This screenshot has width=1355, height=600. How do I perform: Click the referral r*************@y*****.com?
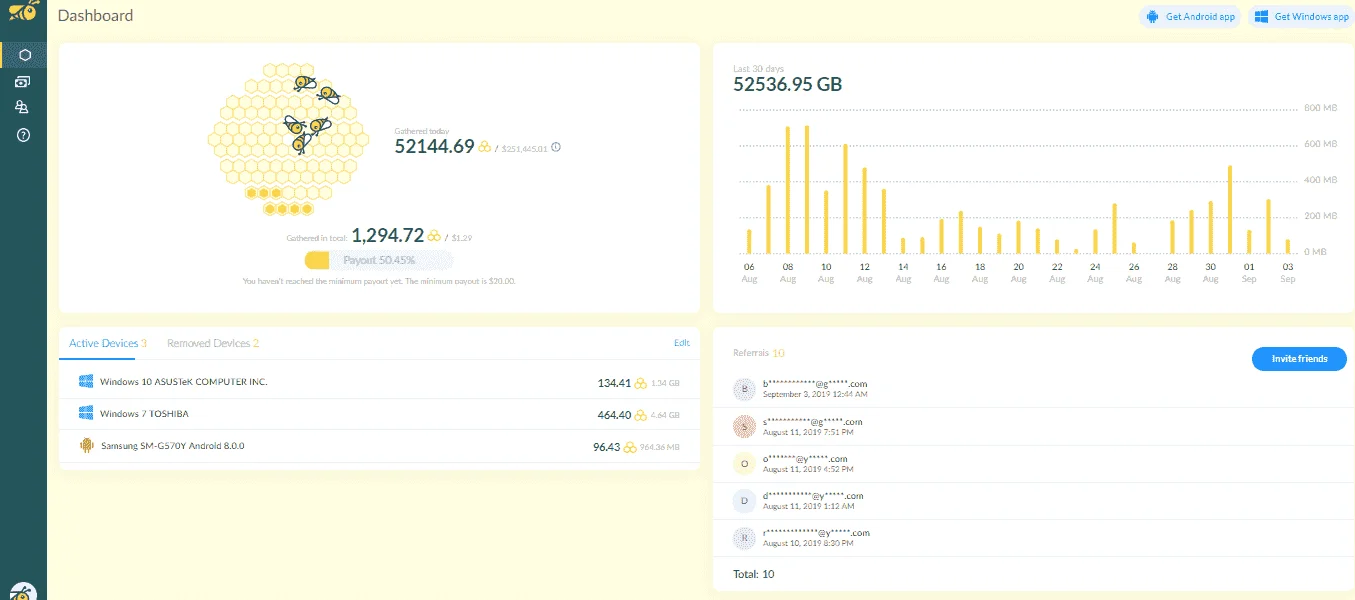coord(816,533)
